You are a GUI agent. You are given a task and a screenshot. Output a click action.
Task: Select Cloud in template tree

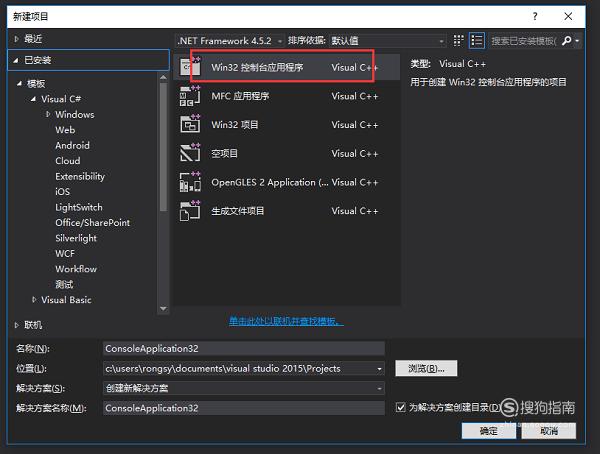(x=68, y=161)
